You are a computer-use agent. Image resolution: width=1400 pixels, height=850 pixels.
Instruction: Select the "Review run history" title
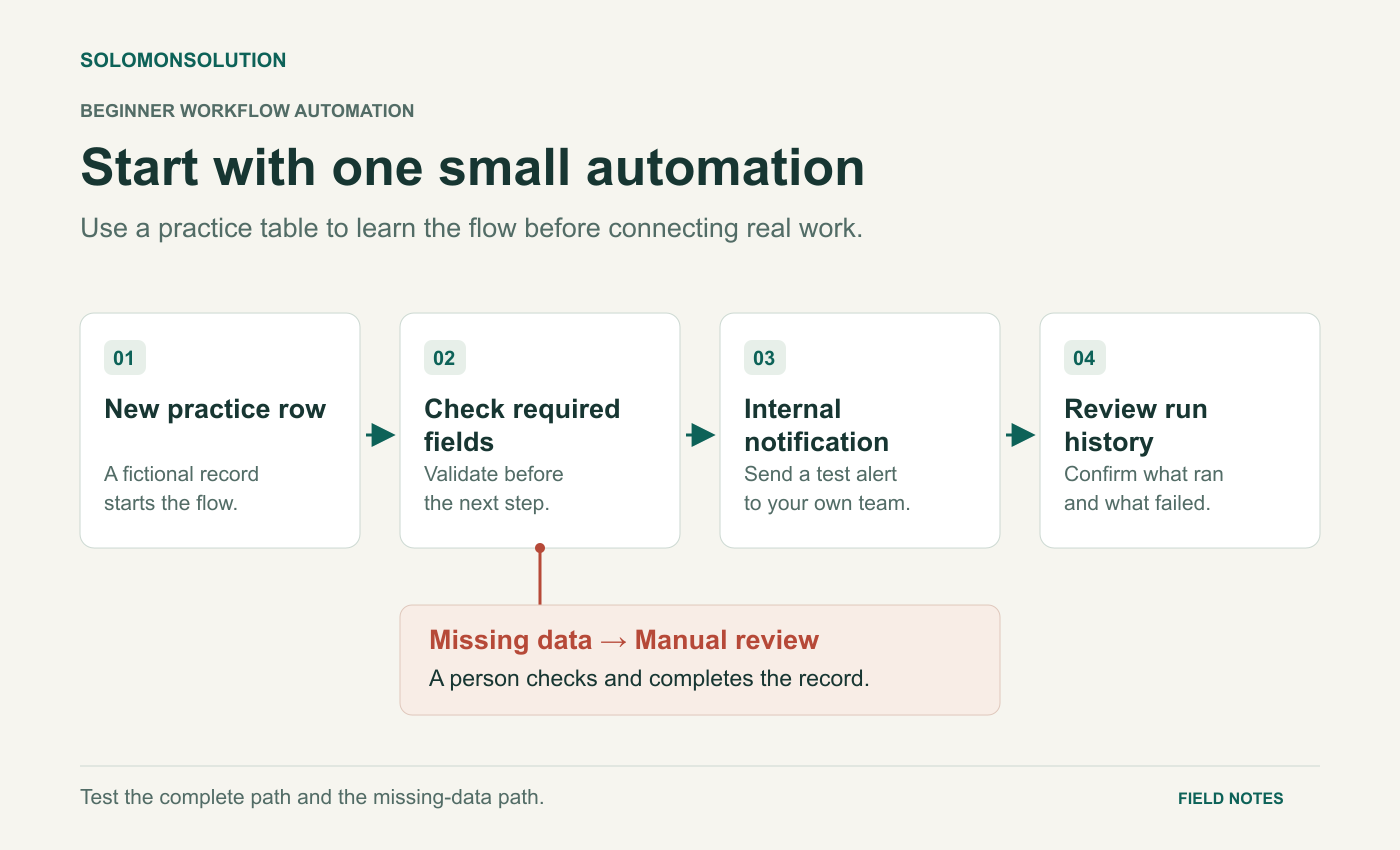pos(1136,425)
